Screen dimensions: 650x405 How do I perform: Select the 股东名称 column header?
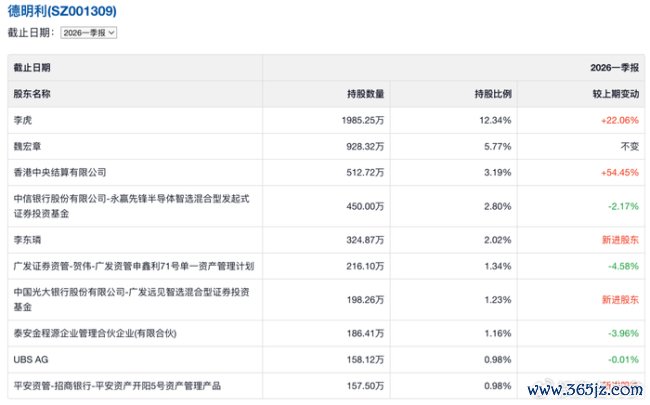click(32, 94)
